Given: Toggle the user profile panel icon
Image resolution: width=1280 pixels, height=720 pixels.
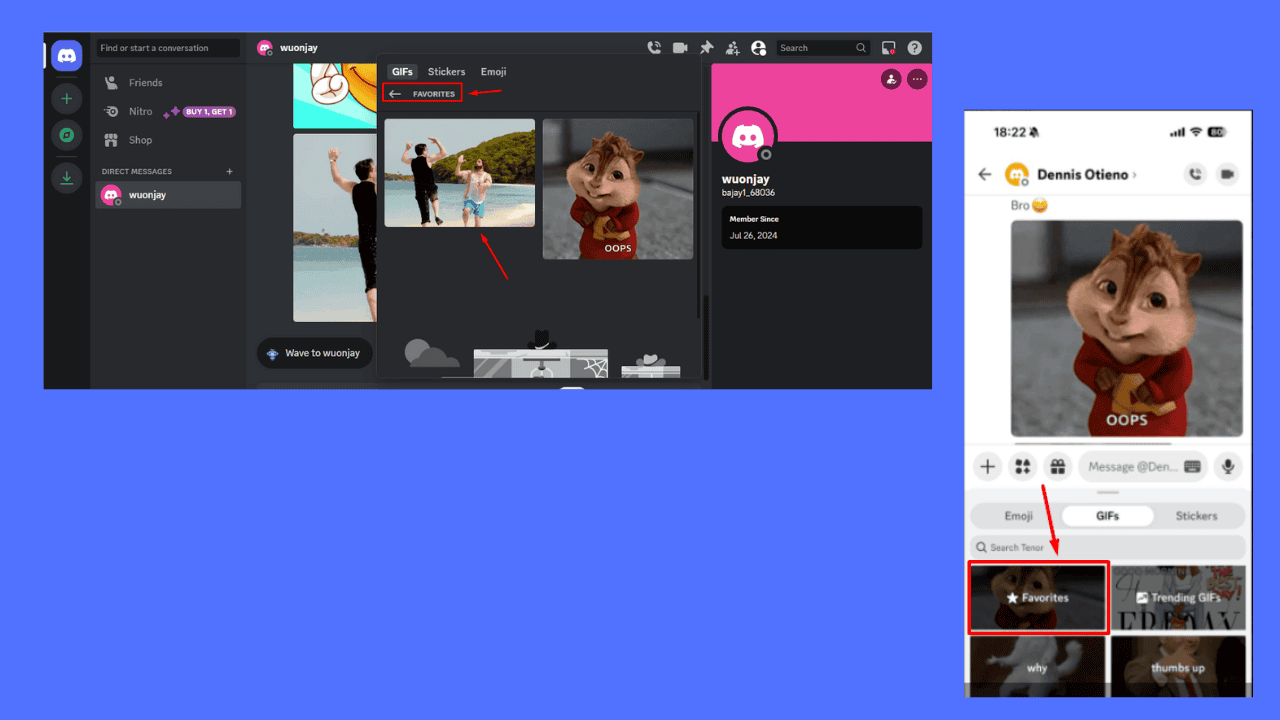Looking at the screenshot, I should (758, 48).
